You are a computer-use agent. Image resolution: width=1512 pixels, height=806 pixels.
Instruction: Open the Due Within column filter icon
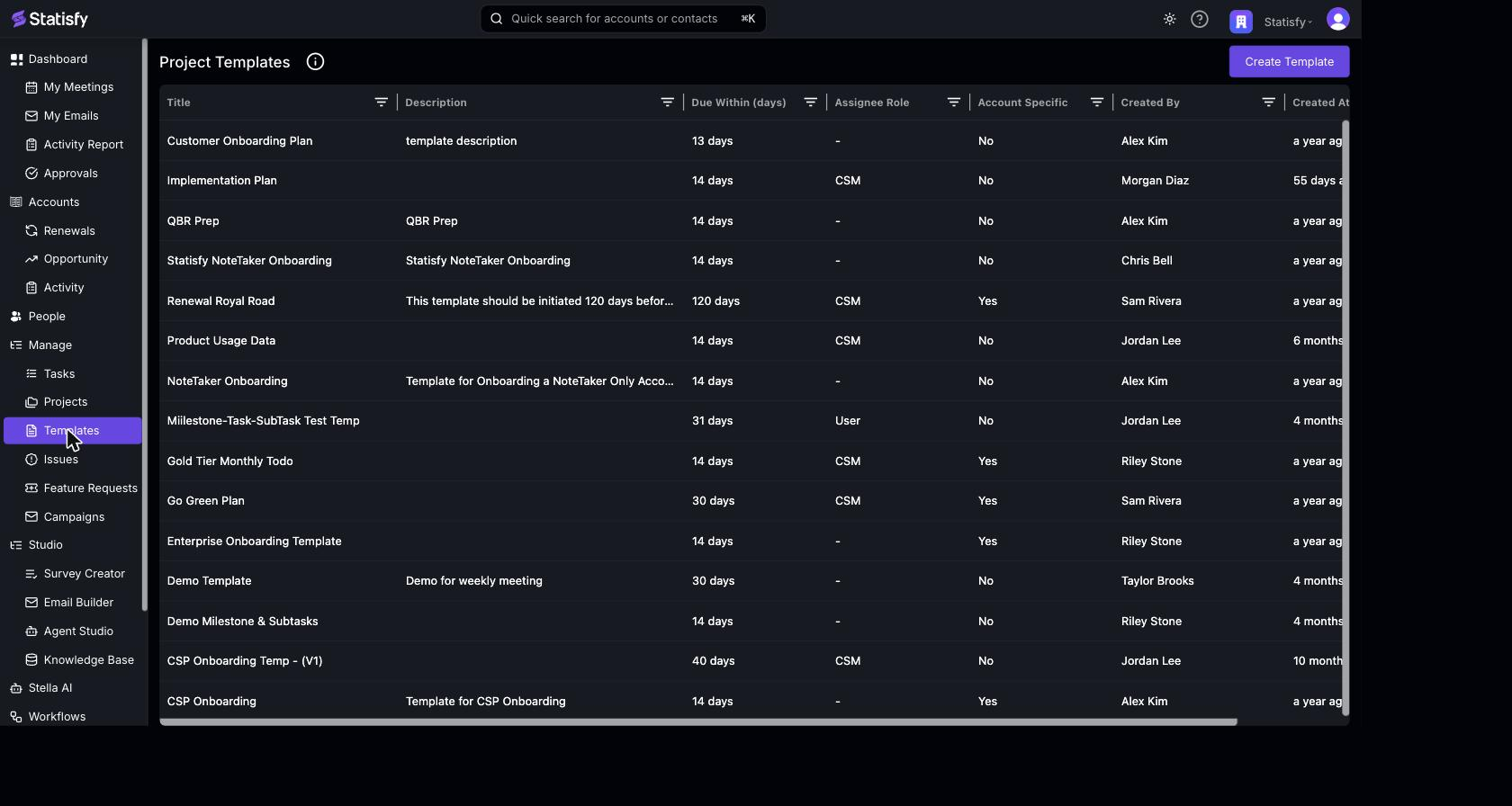click(x=810, y=103)
